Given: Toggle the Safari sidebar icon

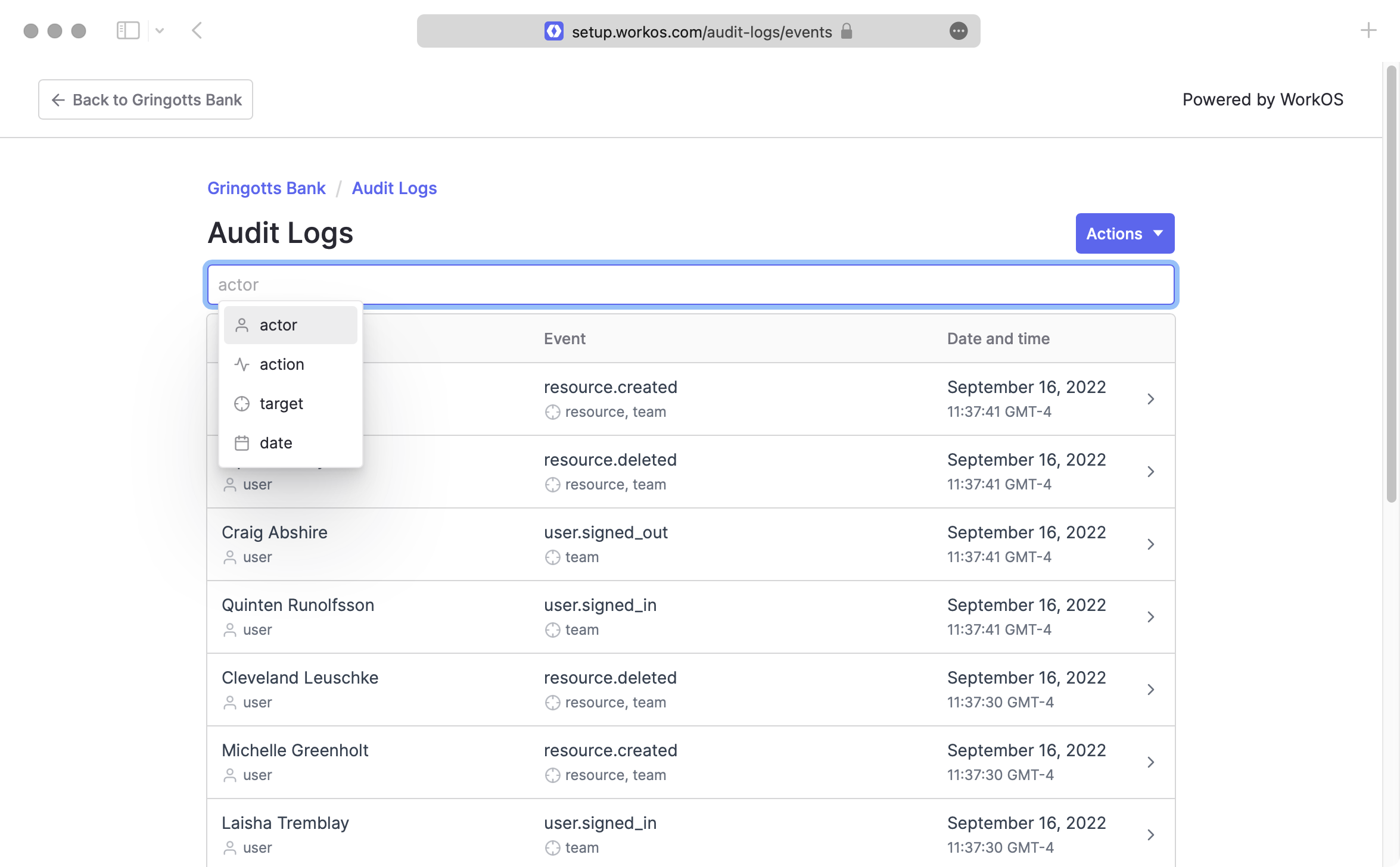Looking at the screenshot, I should [x=128, y=30].
